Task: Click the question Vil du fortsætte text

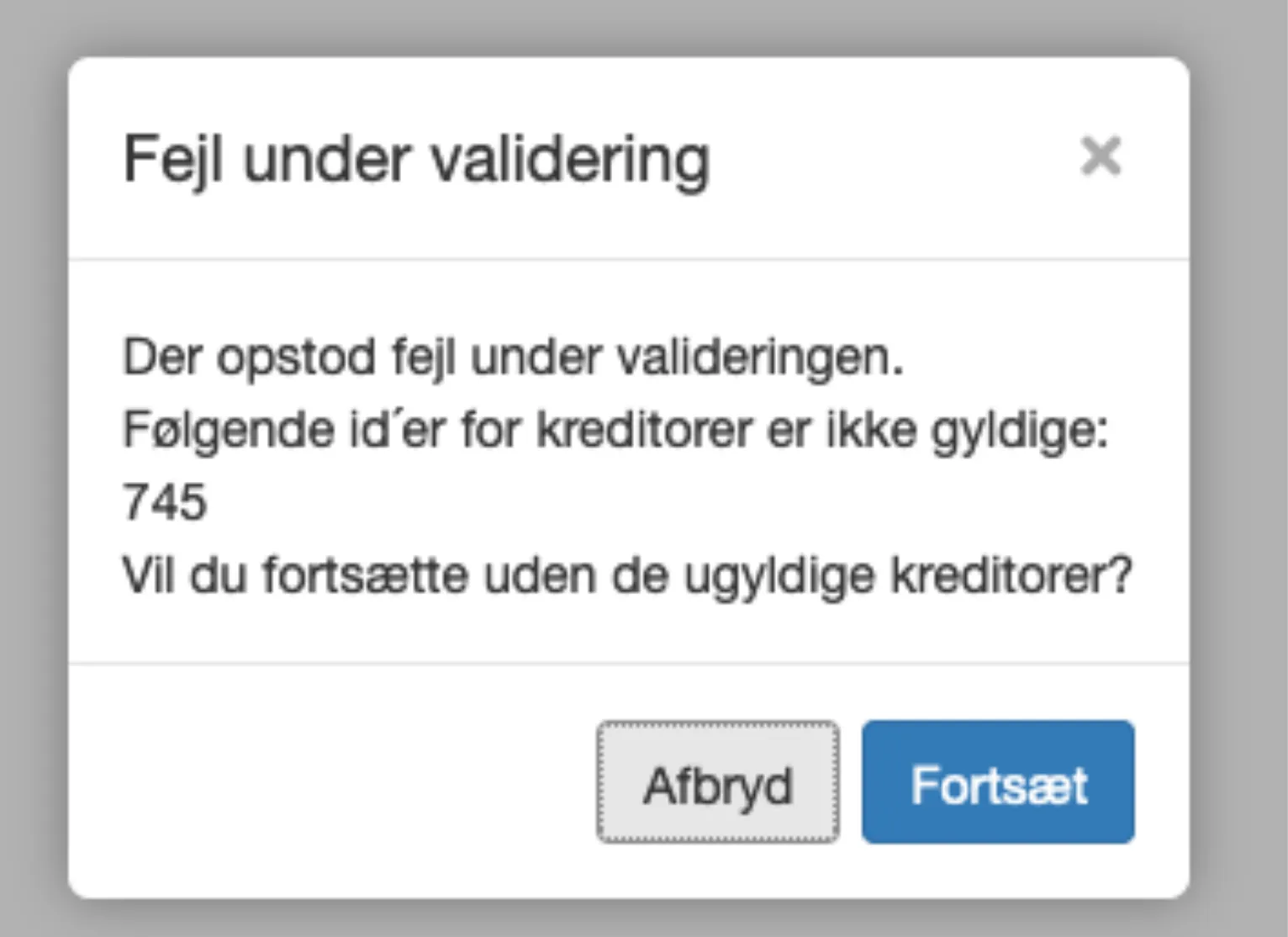Action: pos(626,574)
